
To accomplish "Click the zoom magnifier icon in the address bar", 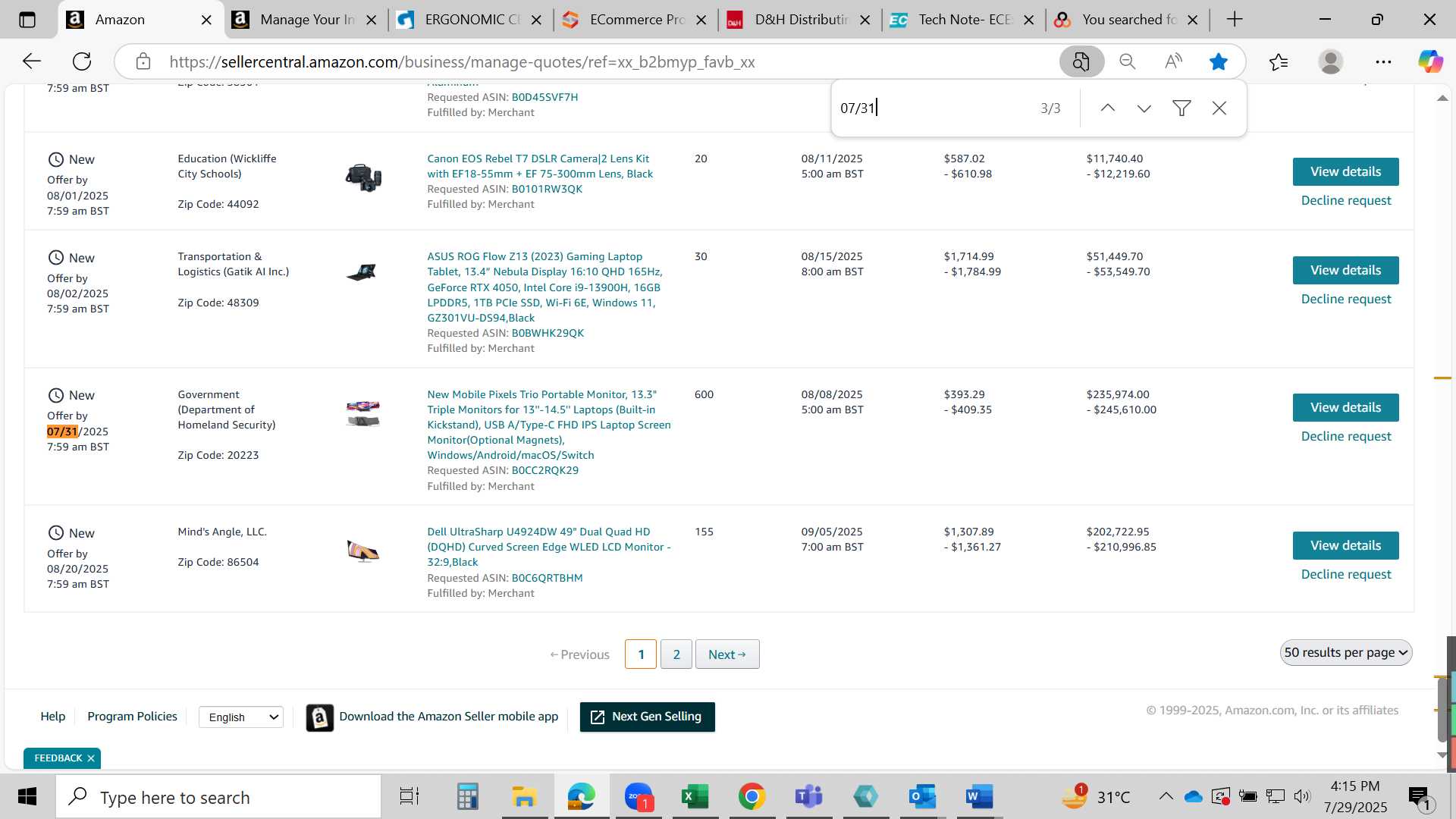I will 1128,61.
